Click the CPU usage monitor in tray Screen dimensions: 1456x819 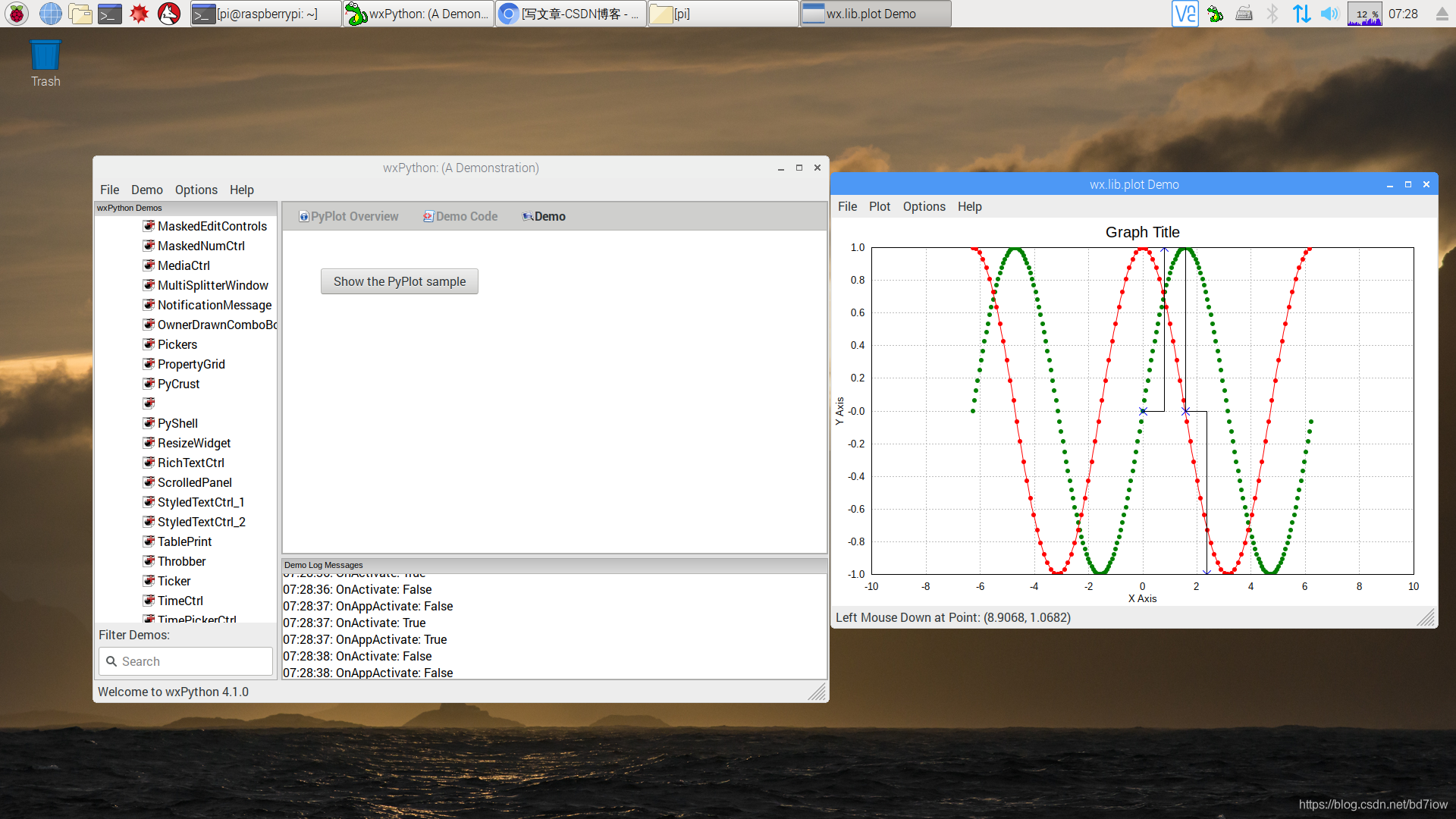pos(1364,14)
